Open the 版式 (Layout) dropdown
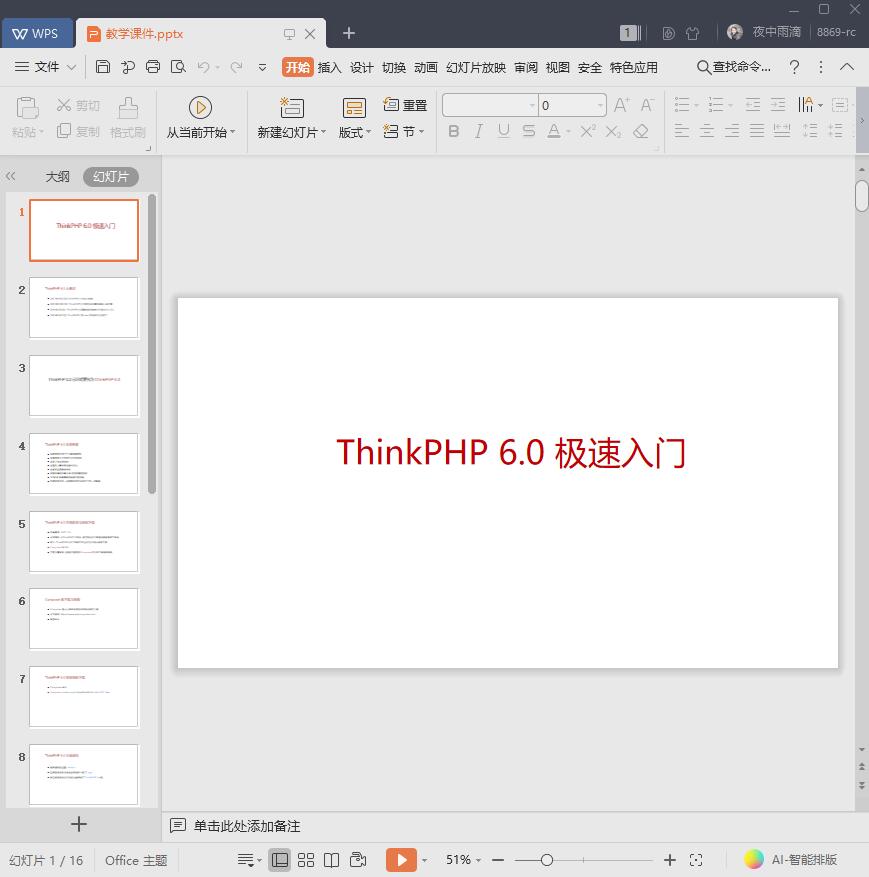The height and width of the screenshot is (877, 869). point(353,131)
